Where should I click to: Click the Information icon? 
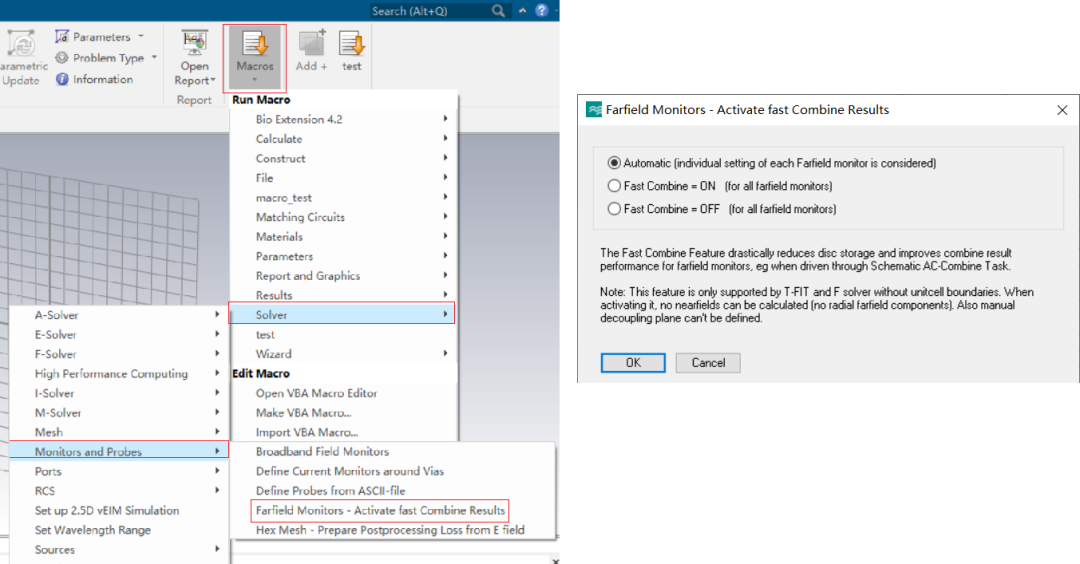pos(62,79)
